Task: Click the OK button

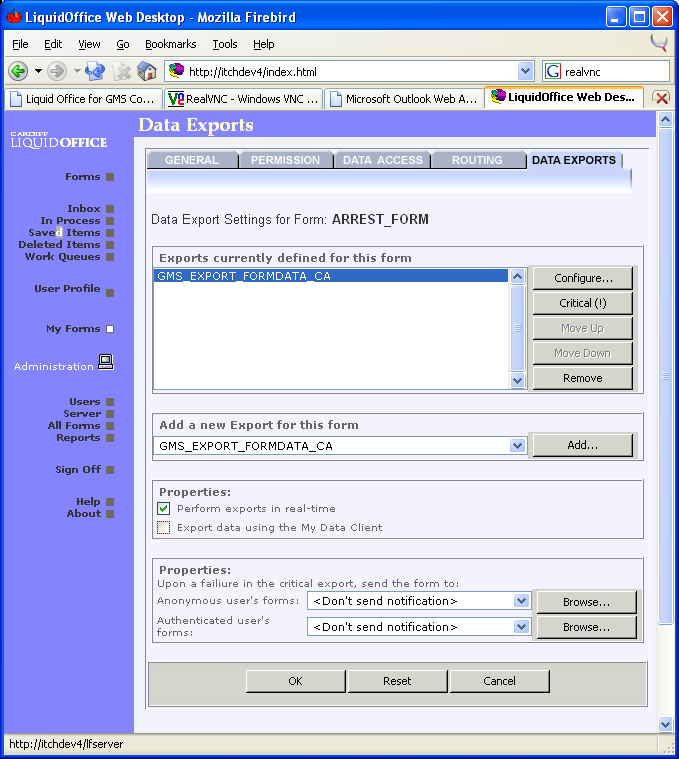Action: [x=295, y=681]
